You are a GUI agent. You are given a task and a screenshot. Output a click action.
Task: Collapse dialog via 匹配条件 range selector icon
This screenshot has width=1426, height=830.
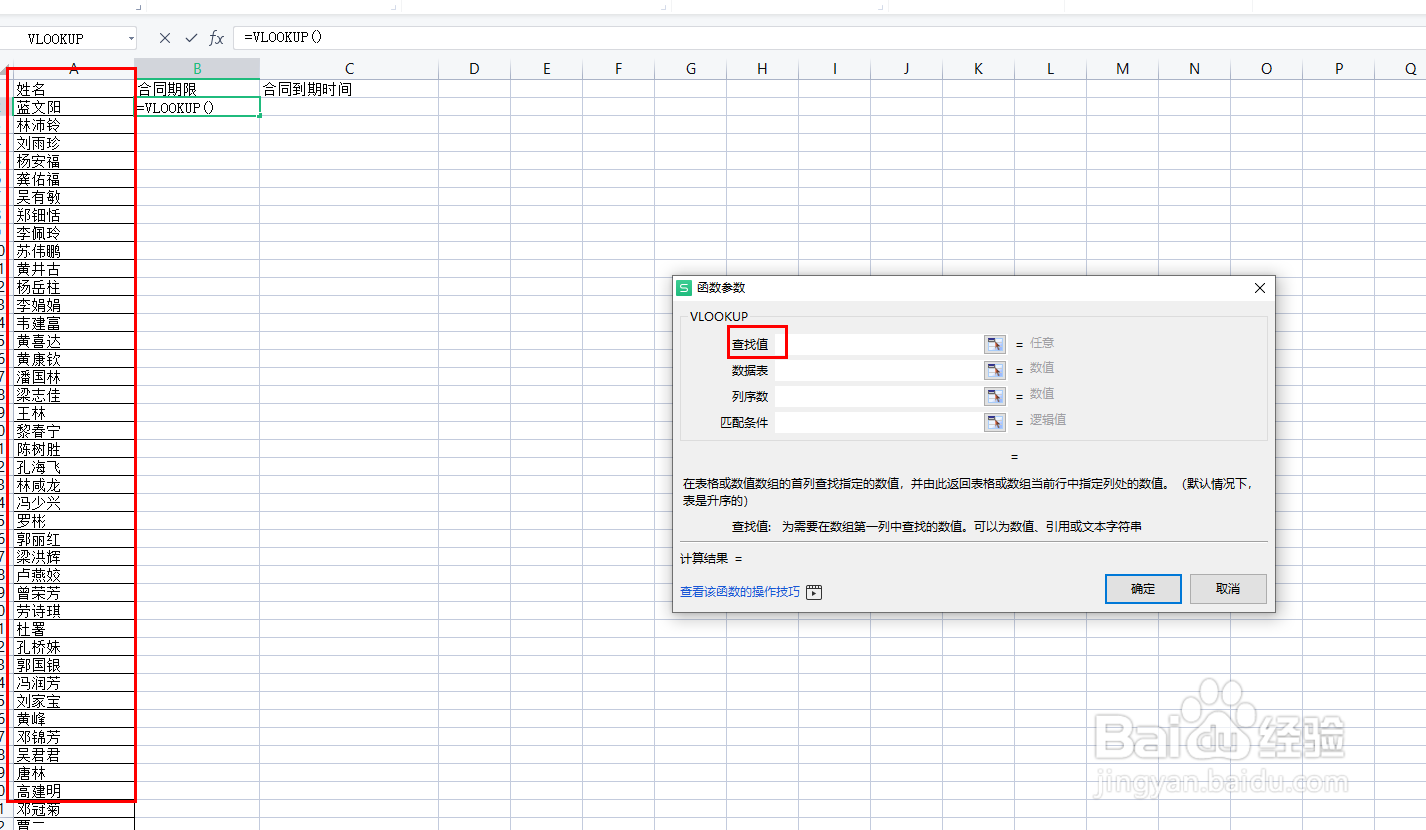click(x=994, y=422)
